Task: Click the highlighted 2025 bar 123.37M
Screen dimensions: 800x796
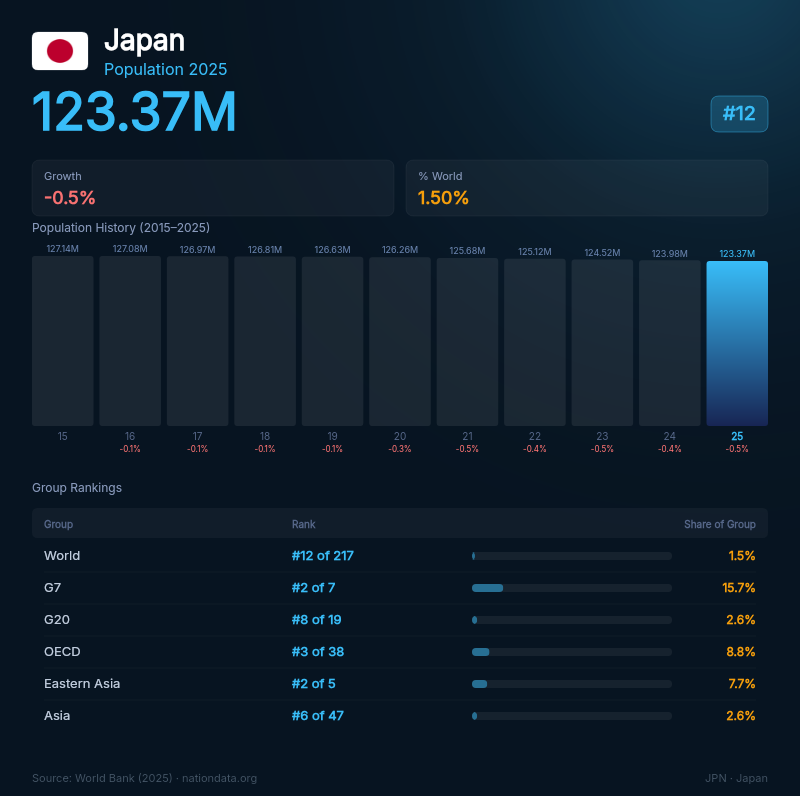Action: pyautogui.click(x=737, y=343)
